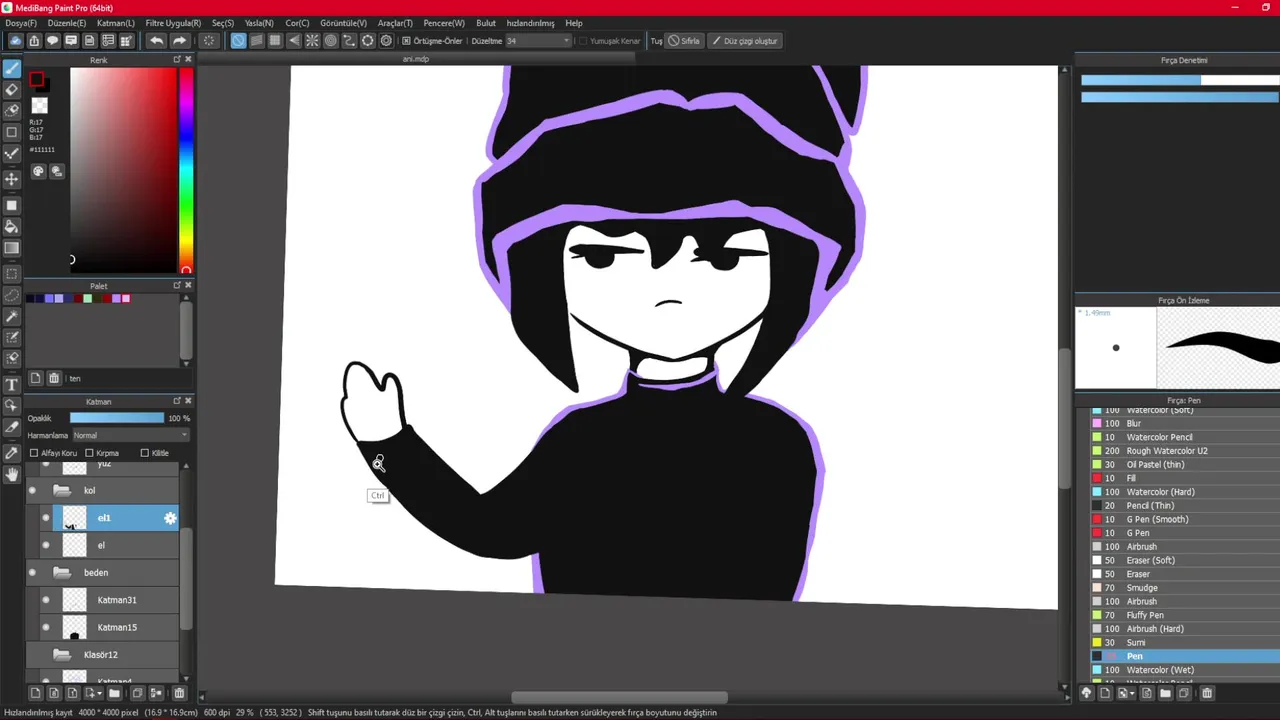Open snap settings gear icon
The image size is (1280, 720).
click(386, 41)
